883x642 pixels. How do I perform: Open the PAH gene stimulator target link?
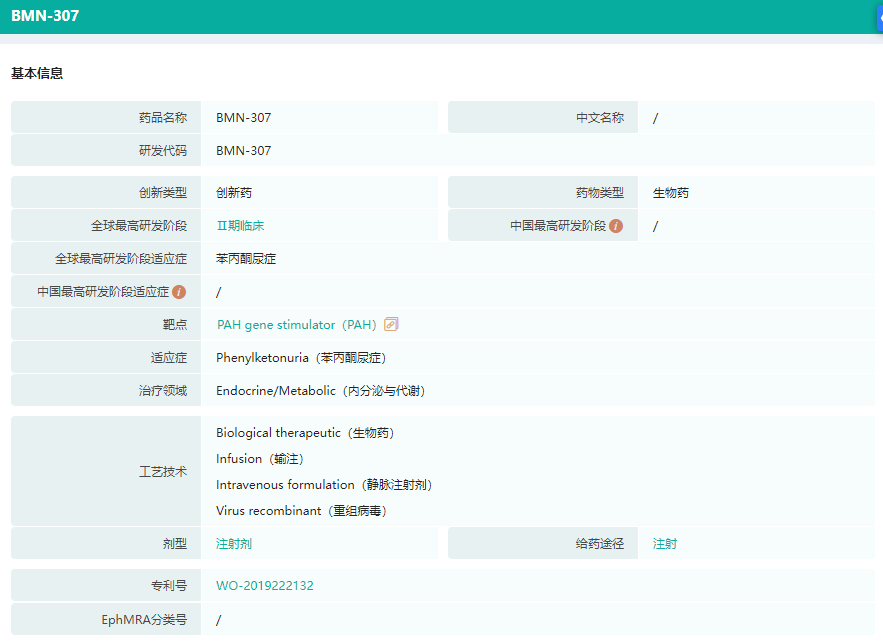point(296,325)
